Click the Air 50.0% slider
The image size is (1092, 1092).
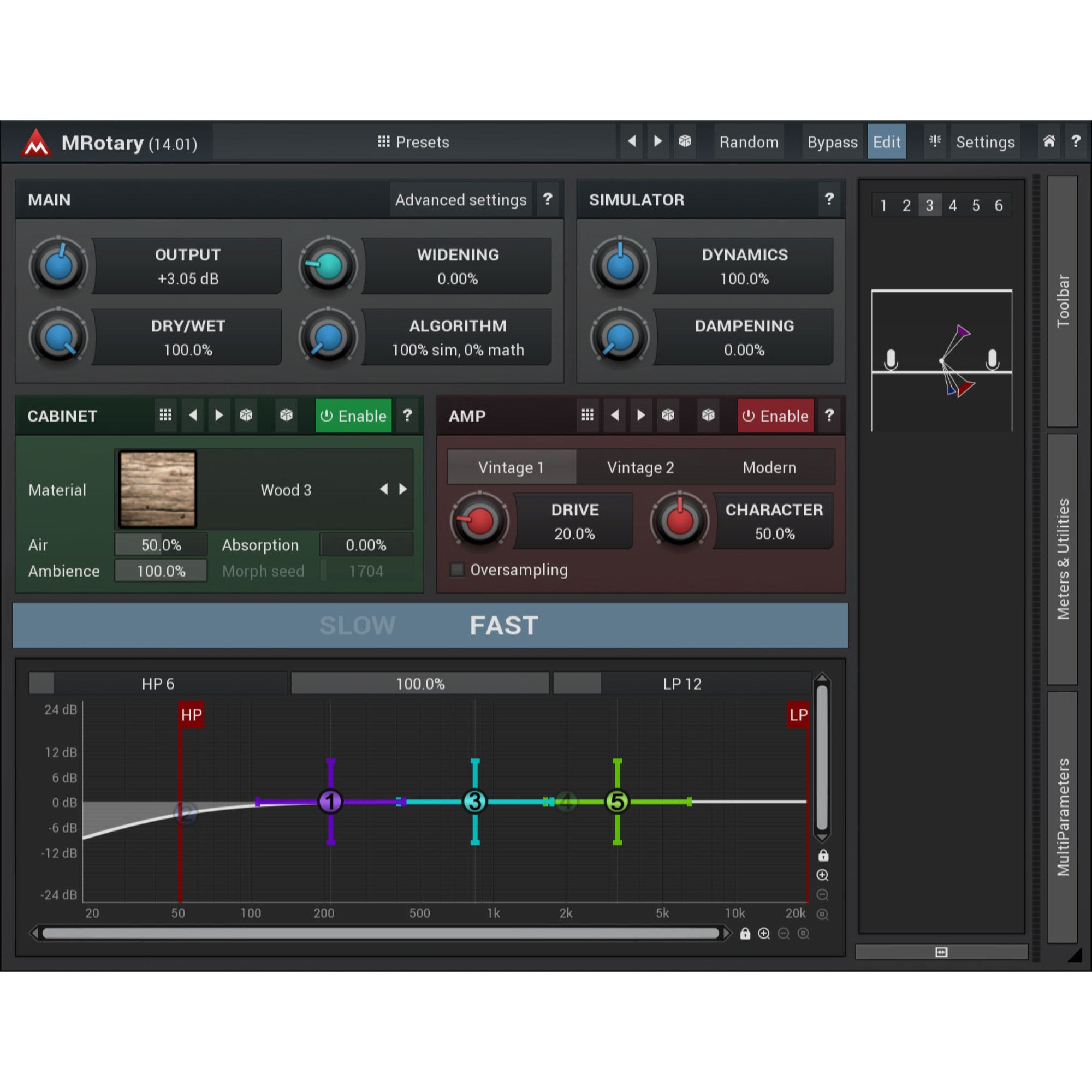(161, 545)
